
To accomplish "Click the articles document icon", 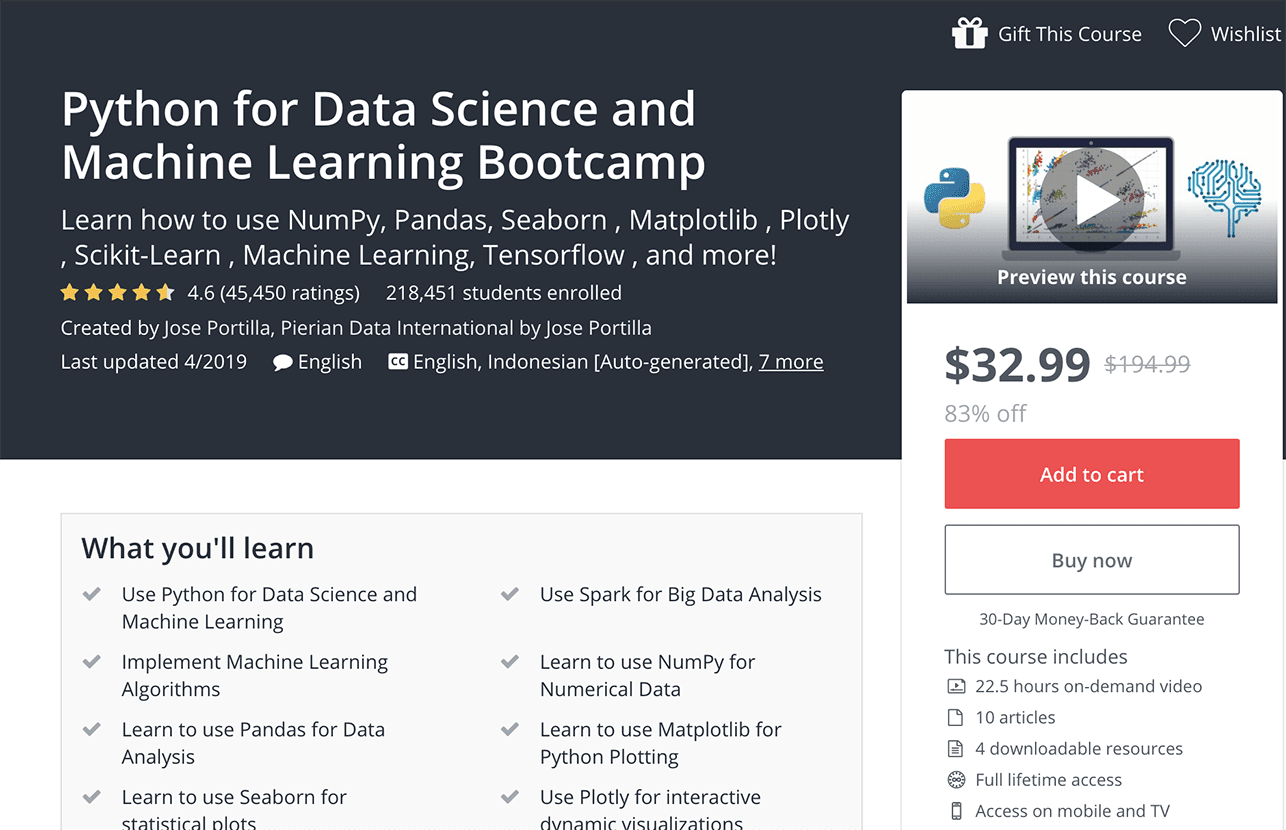I will coord(956,717).
